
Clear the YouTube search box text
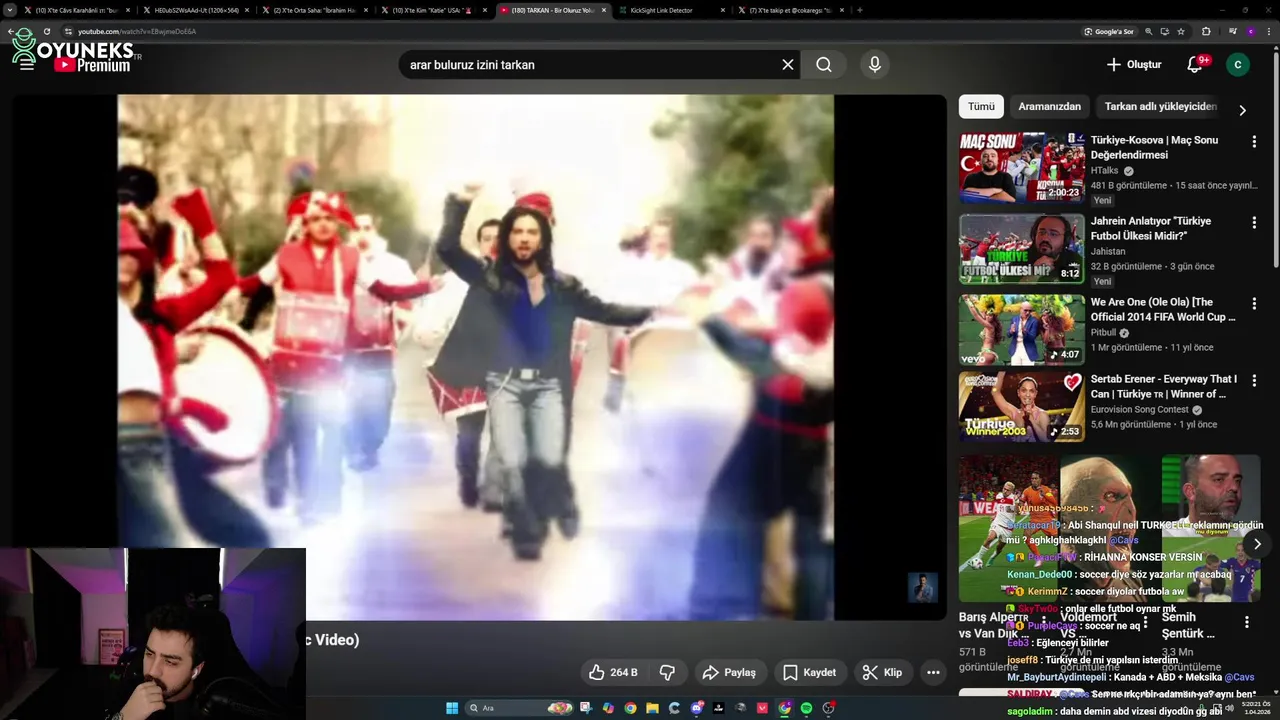[788, 65]
